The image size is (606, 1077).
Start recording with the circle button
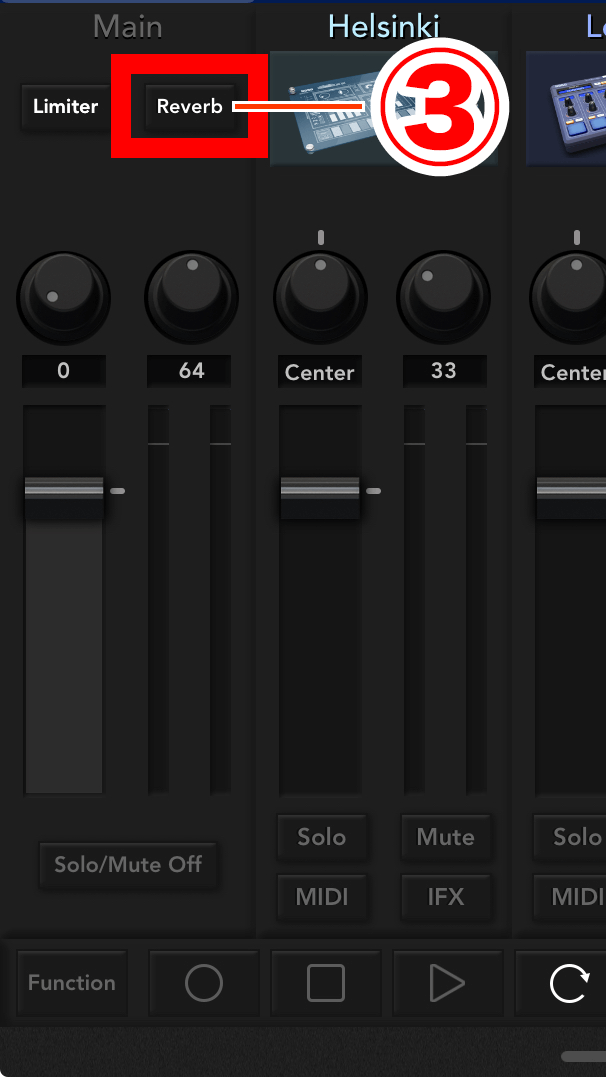tap(204, 983)
